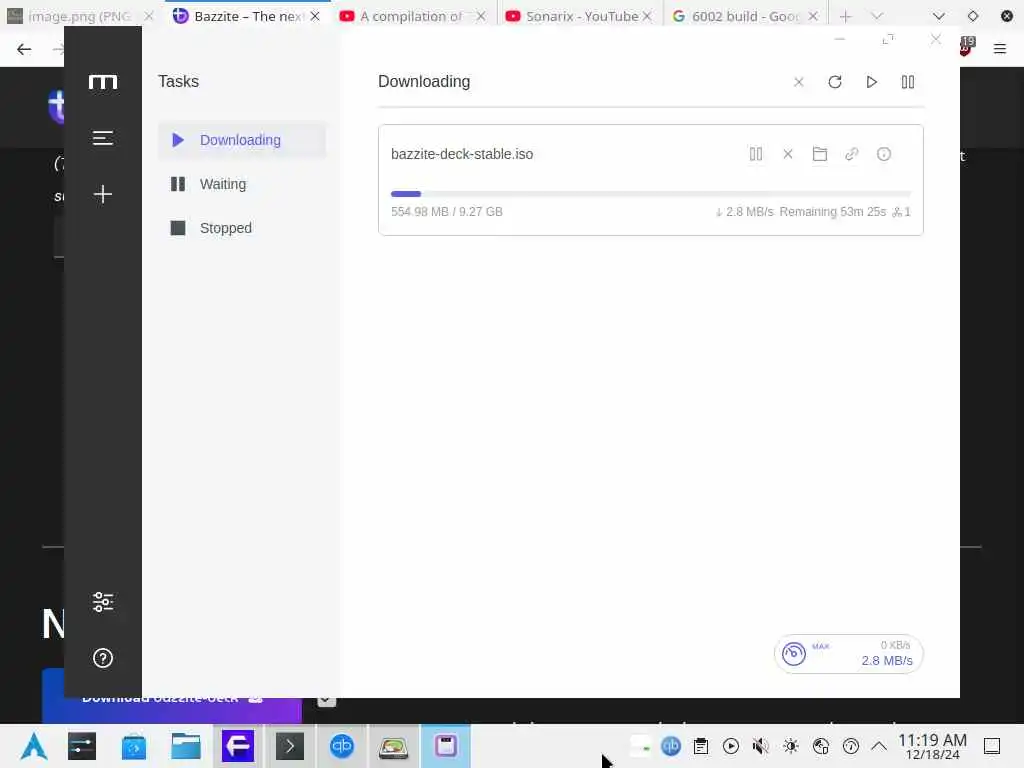Click the bazzite-deck-stable.iso progress bar
The image size is (1024, 768).
click(x=650, y=194)
